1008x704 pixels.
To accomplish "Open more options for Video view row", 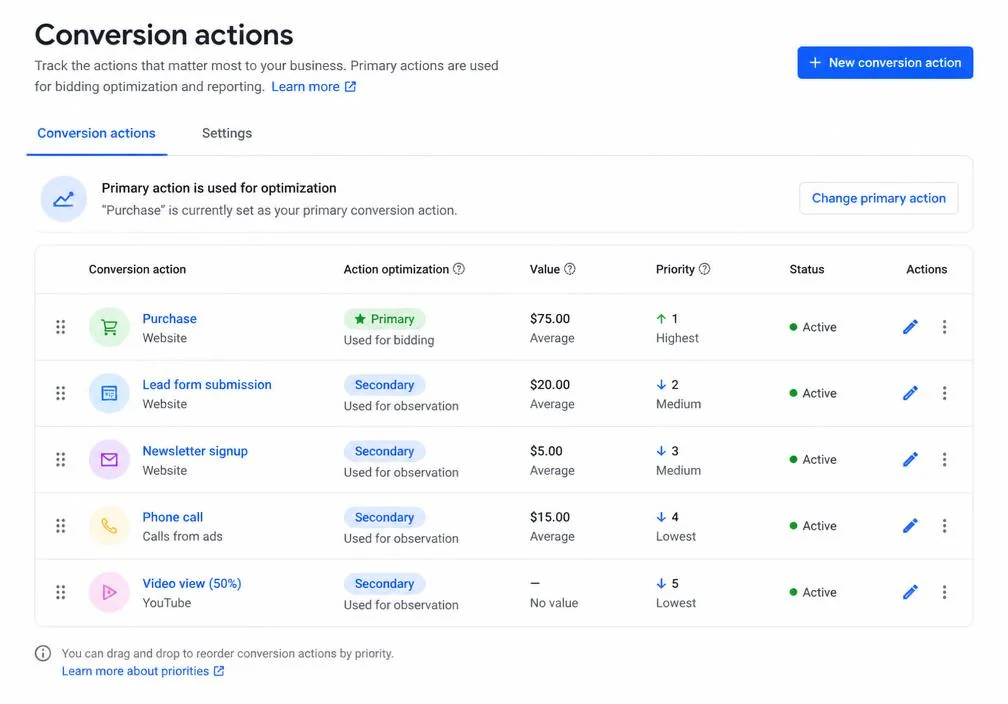I will coord(944,592).
